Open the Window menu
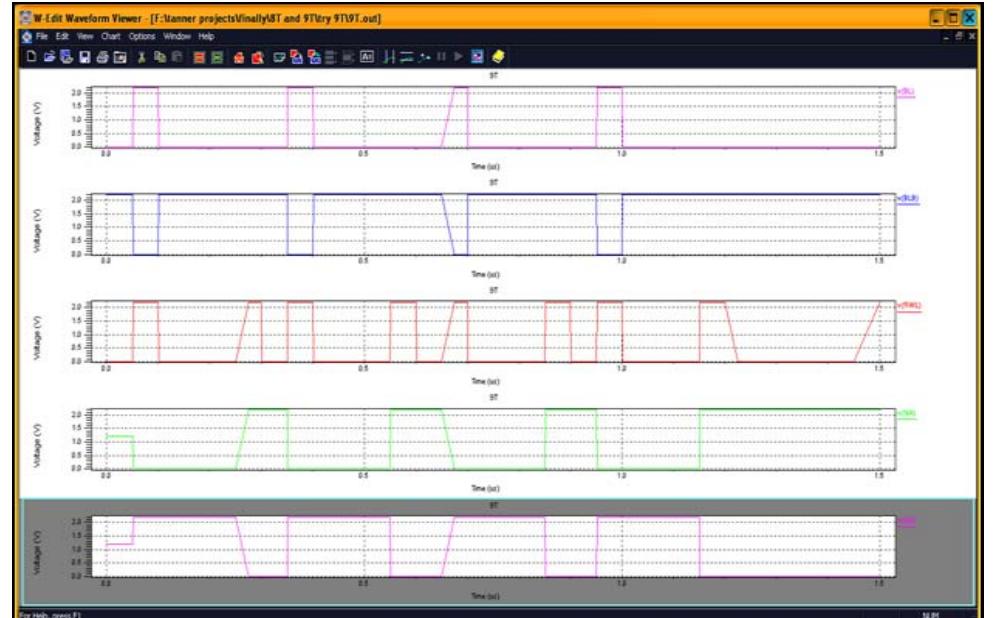The height and width of the screenshot is (618, 1008). [176, 37]
